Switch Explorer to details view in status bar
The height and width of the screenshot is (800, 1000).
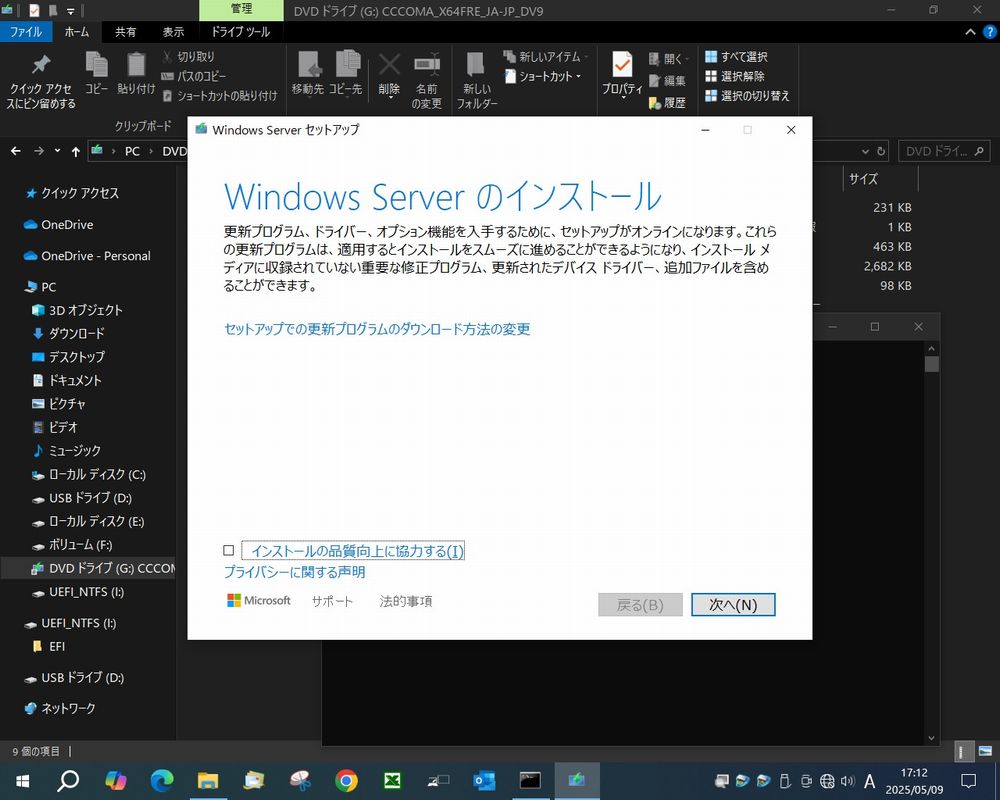click(964, 751)
